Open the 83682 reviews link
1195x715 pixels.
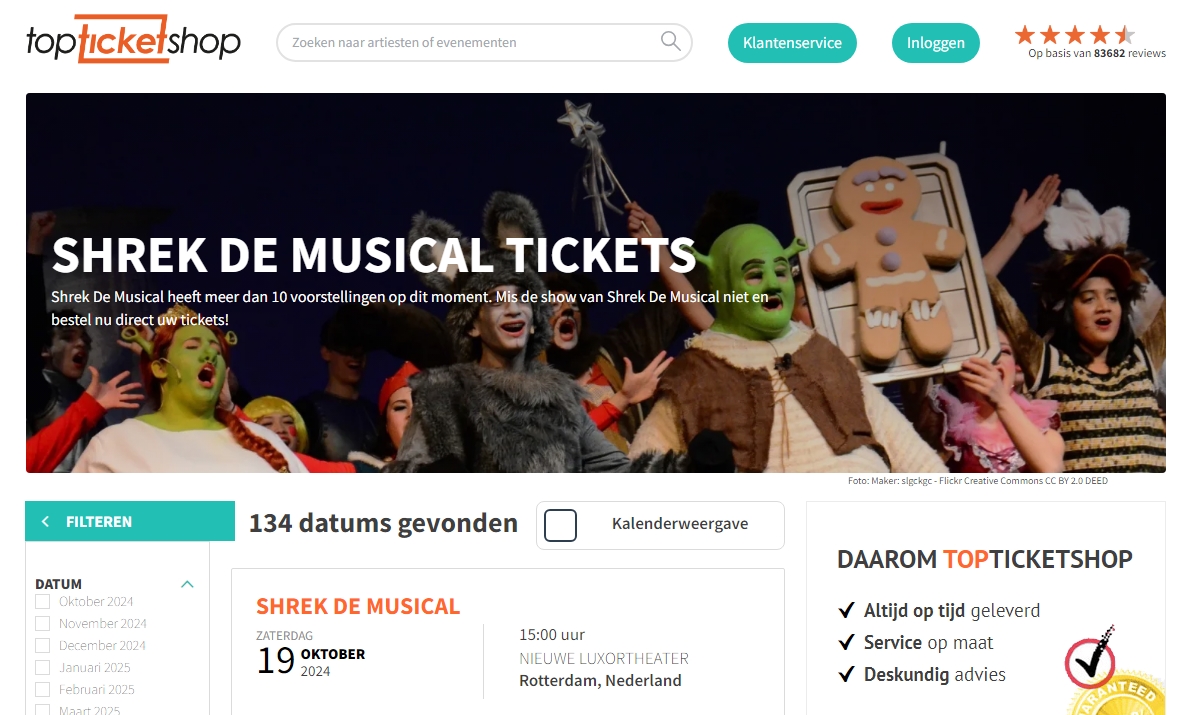[x=1097, y=53]
